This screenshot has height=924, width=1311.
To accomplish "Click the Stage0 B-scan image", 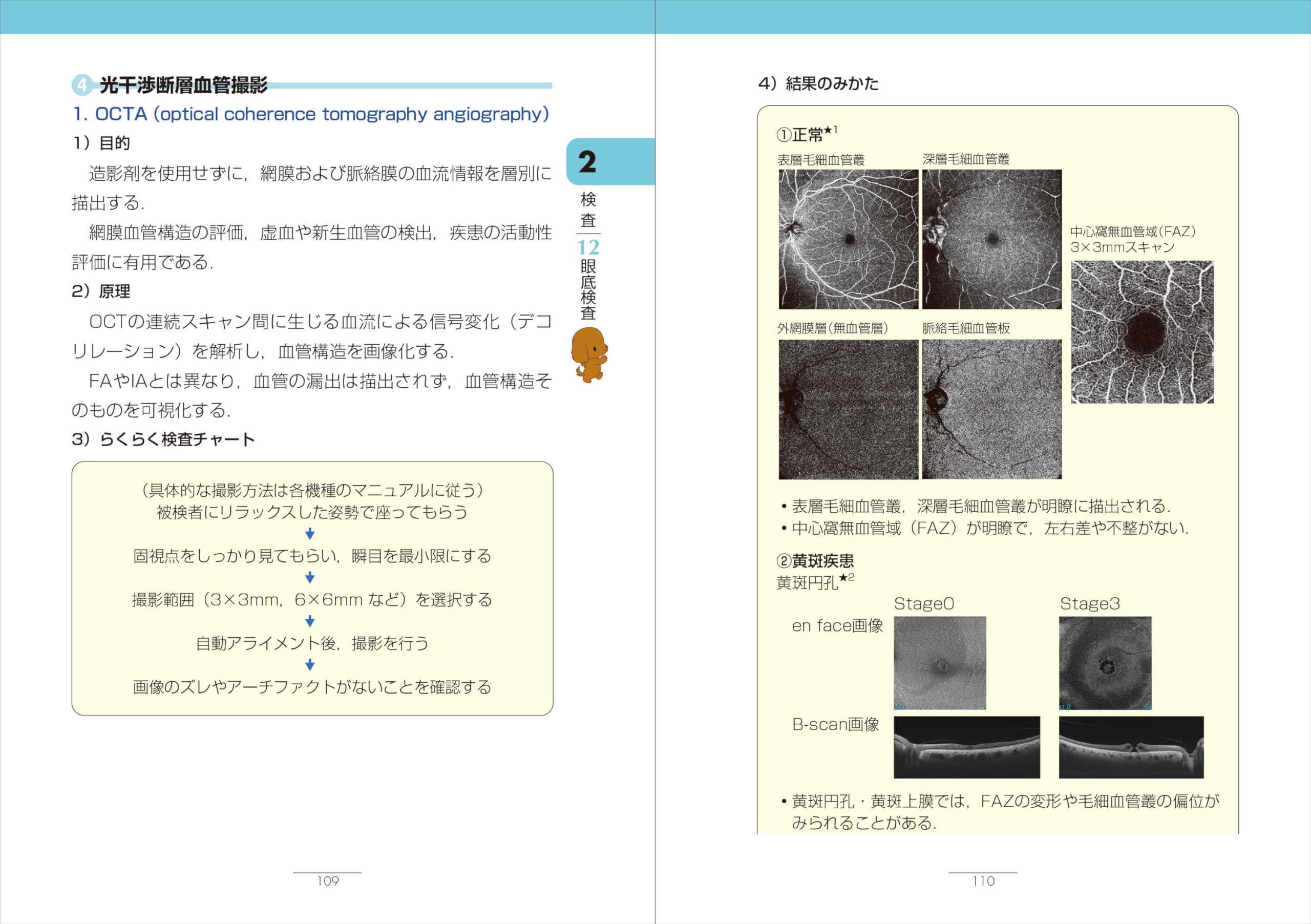I will (967, 747).
